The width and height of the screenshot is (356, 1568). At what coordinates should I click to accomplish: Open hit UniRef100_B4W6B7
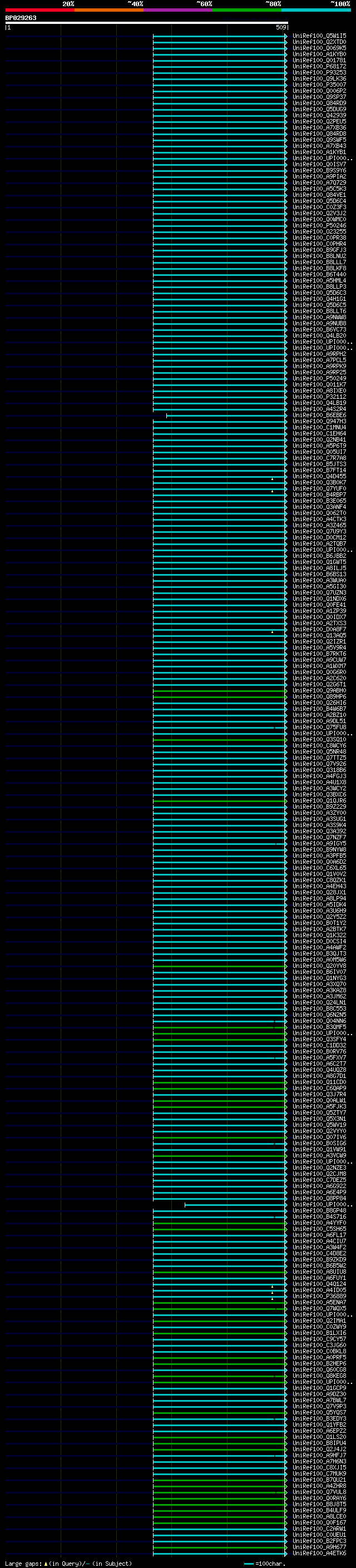pyautogui.click(x=319, y=709)
